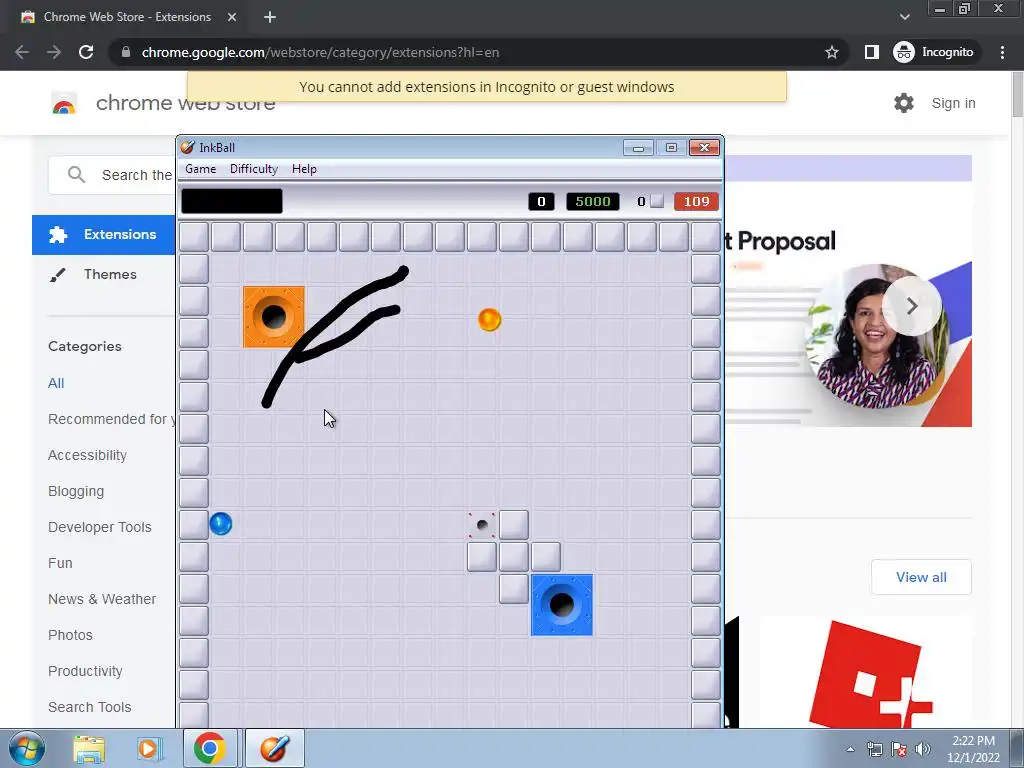The image size is (1024, 768).
Task: Click the Themes brush icon
Action: (x=57, y=275)
